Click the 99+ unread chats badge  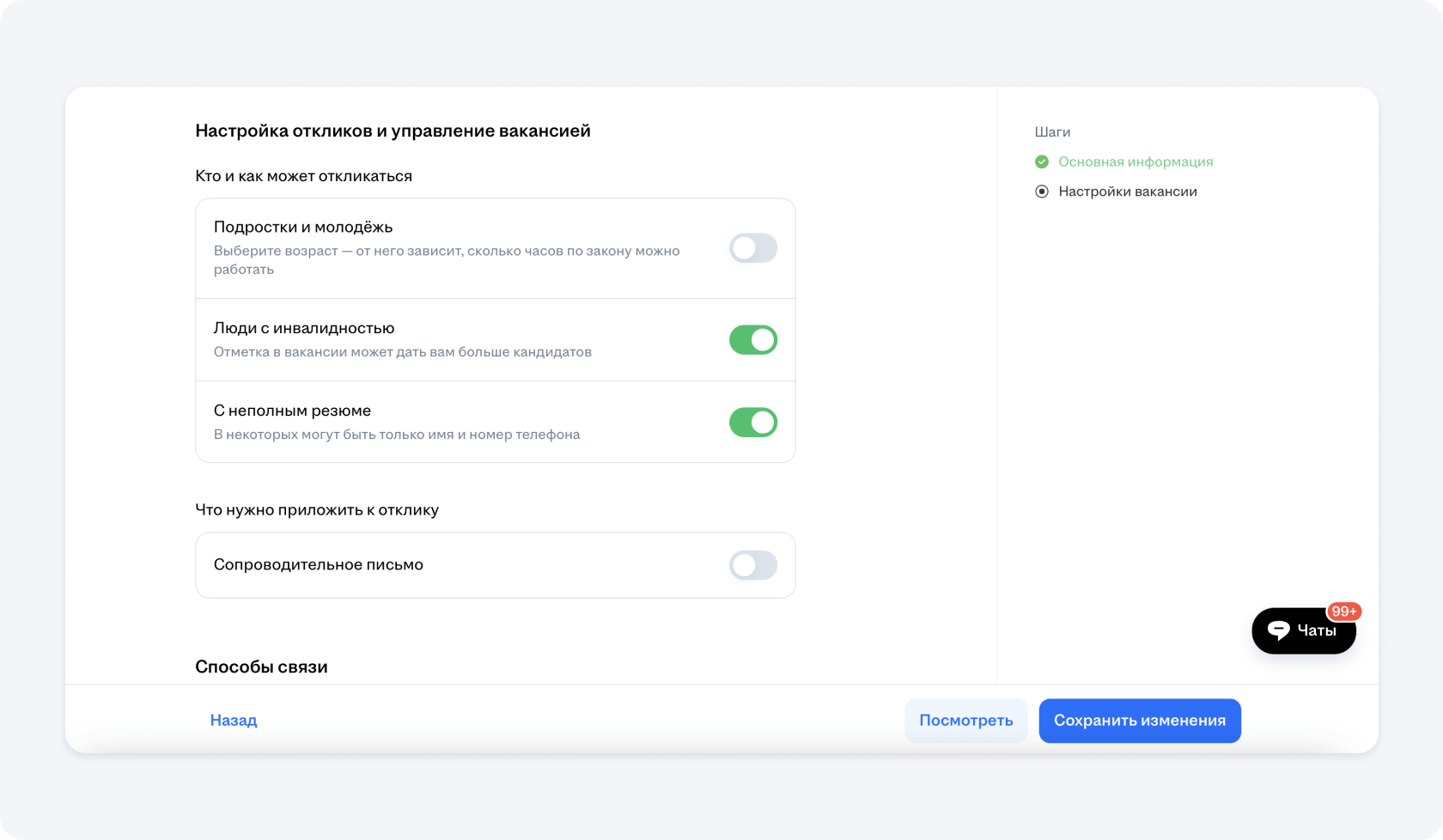[1343, 612]
